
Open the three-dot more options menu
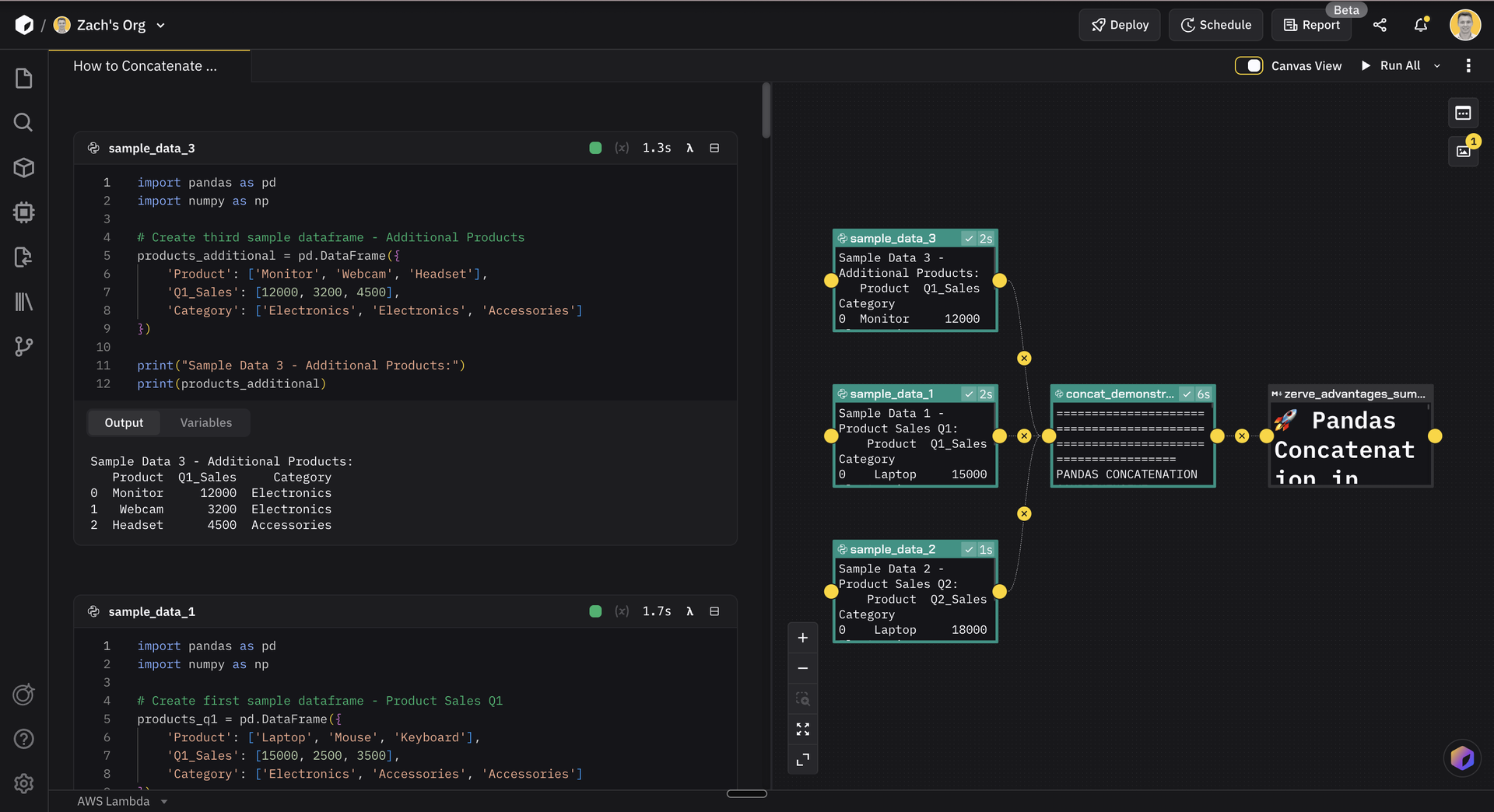point(1468,66)
